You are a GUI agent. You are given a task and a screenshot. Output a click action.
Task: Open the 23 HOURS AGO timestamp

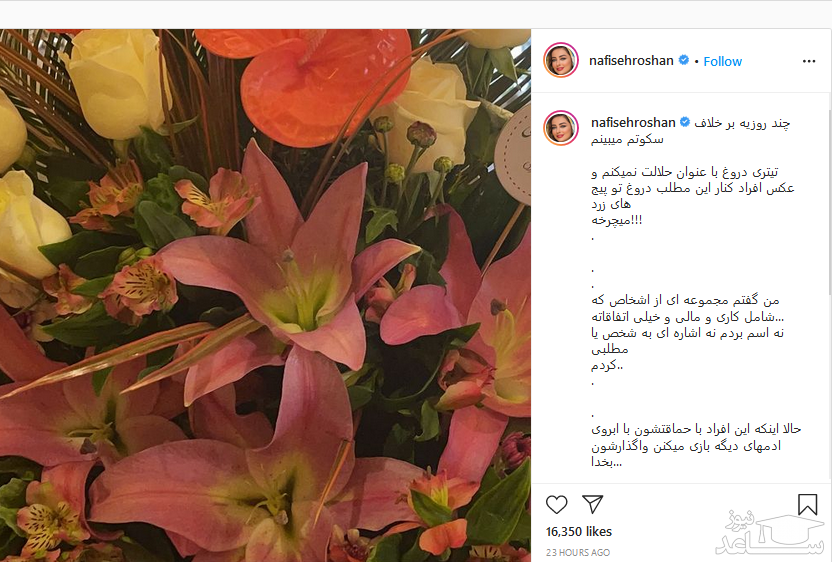pos(578,552)
